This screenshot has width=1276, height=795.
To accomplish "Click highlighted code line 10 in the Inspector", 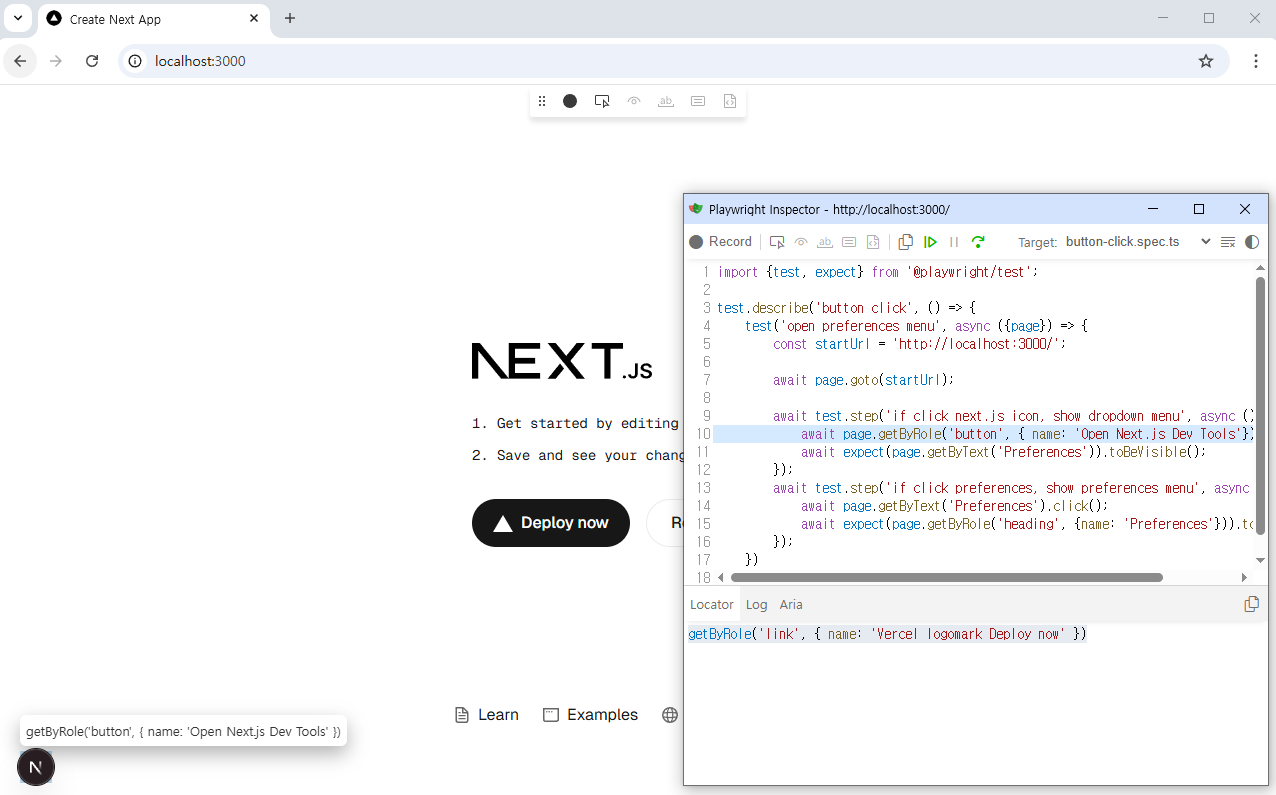I will coord(983,434).
